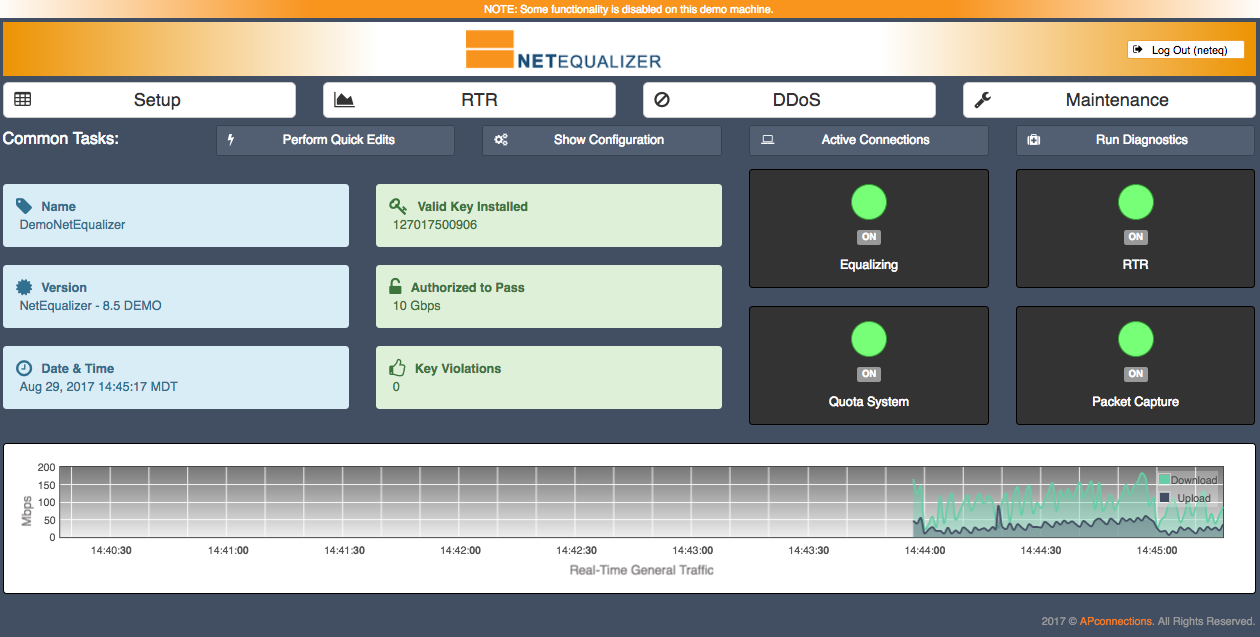Click the NetEqualizer logo

click(x=563, y=49)
